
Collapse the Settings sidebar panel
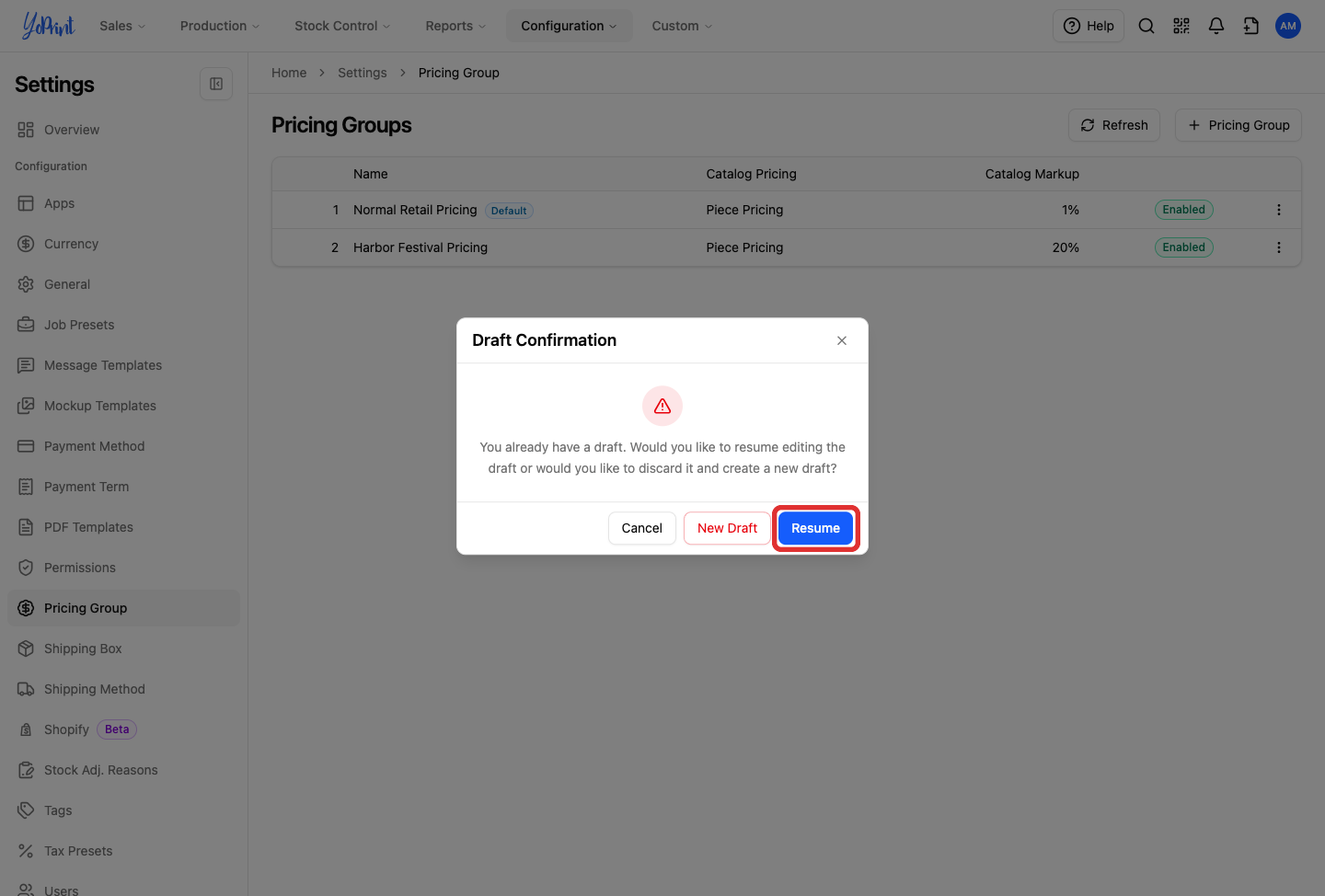click(x=216, y=84)
